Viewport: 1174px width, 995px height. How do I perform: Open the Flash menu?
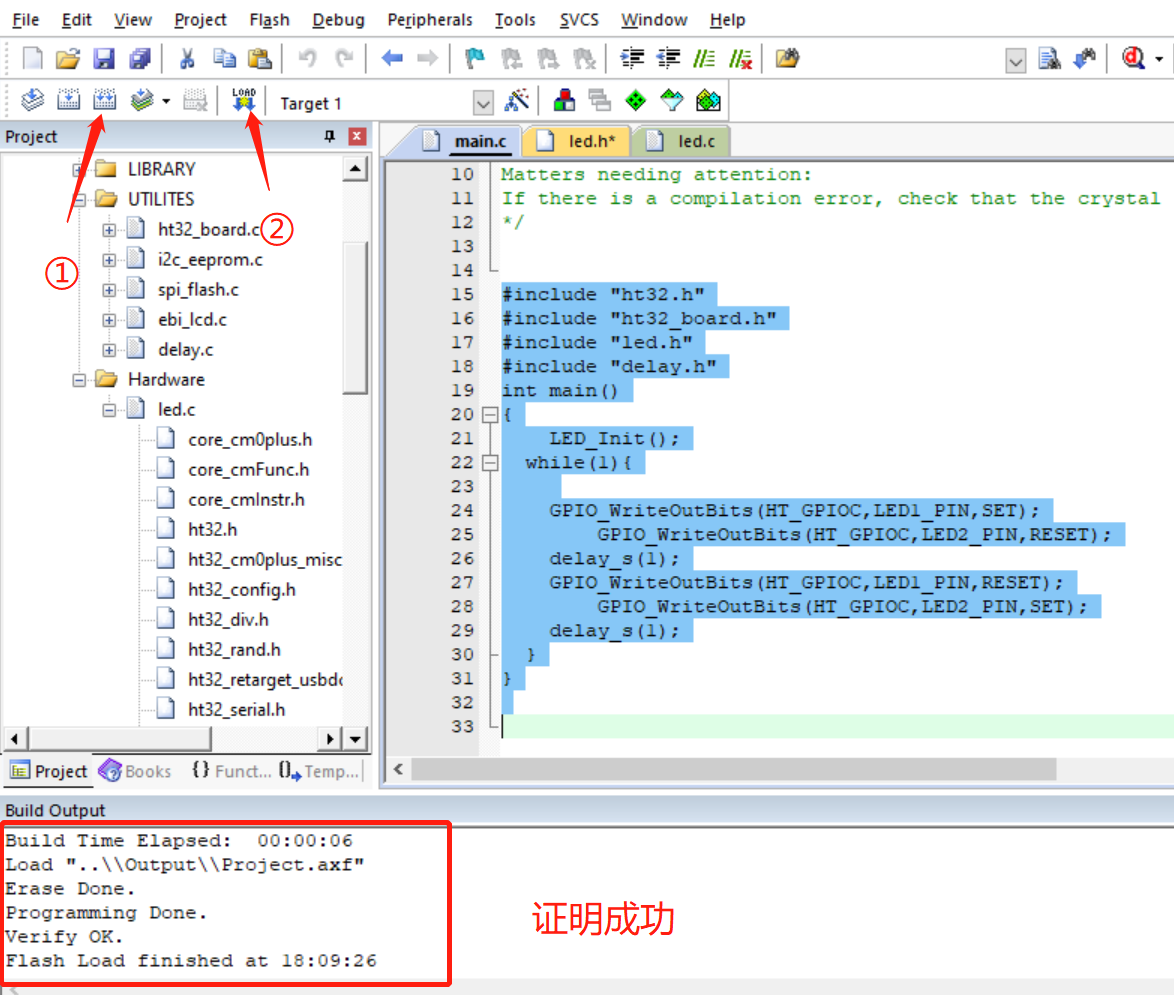point(270,19)
